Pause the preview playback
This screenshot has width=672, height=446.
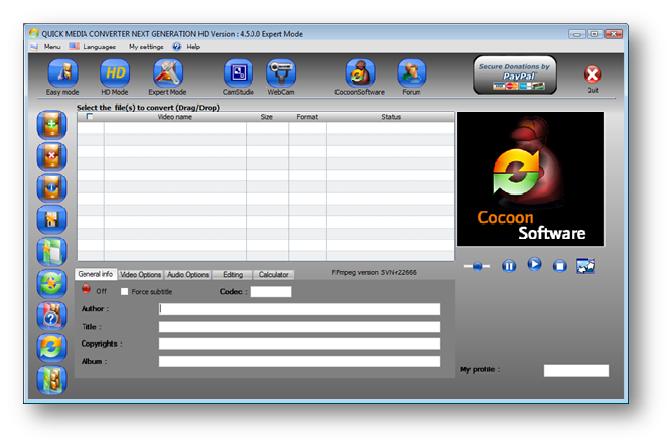(509, 266)
